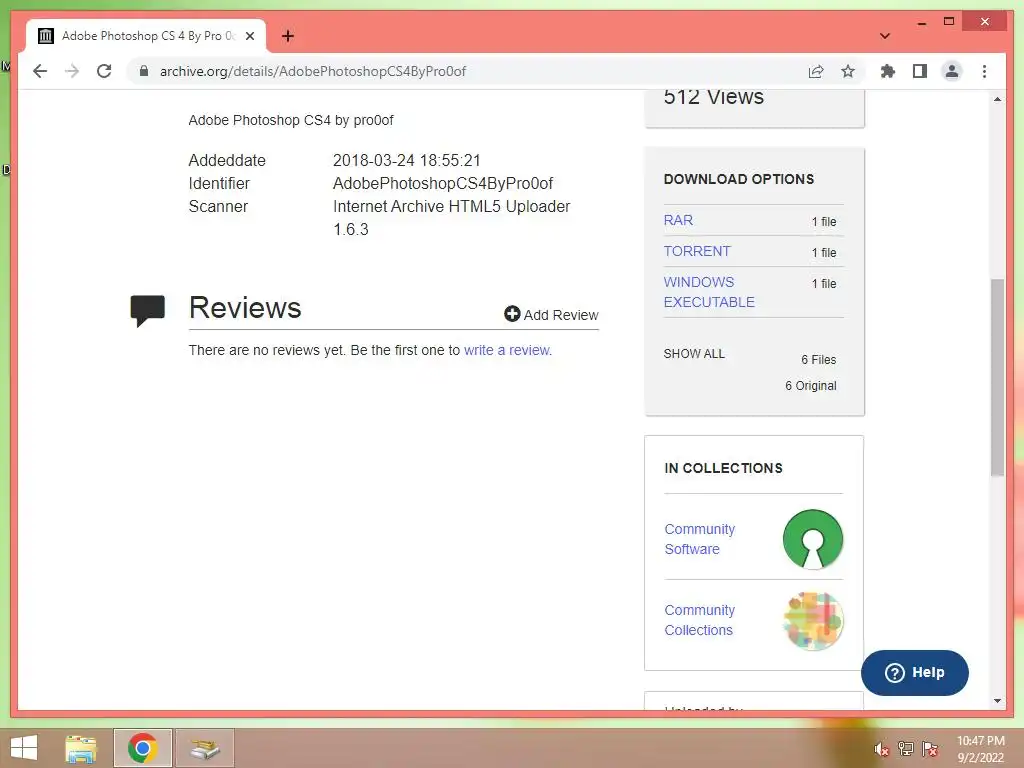This screenshot has height=768, width=1024.
Task: Open the write a review link
Action: point(507,350)
